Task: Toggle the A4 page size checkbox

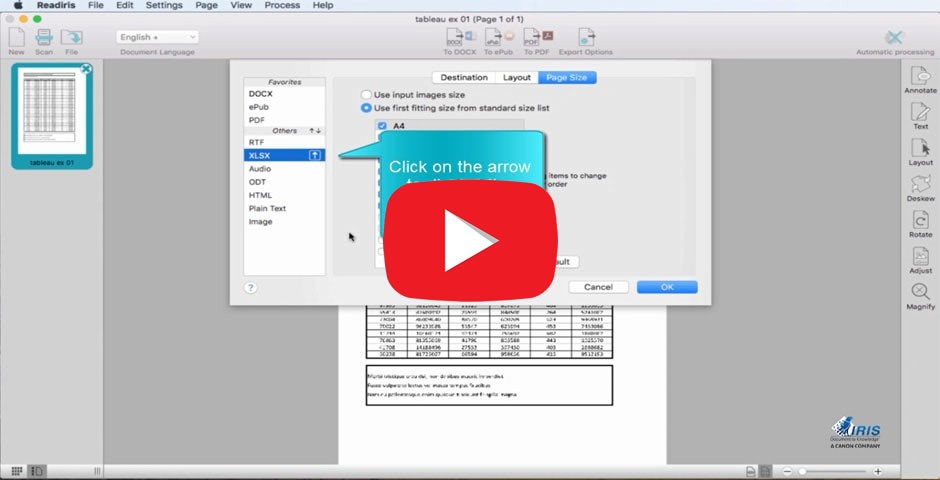Action: tap(382, 126)
